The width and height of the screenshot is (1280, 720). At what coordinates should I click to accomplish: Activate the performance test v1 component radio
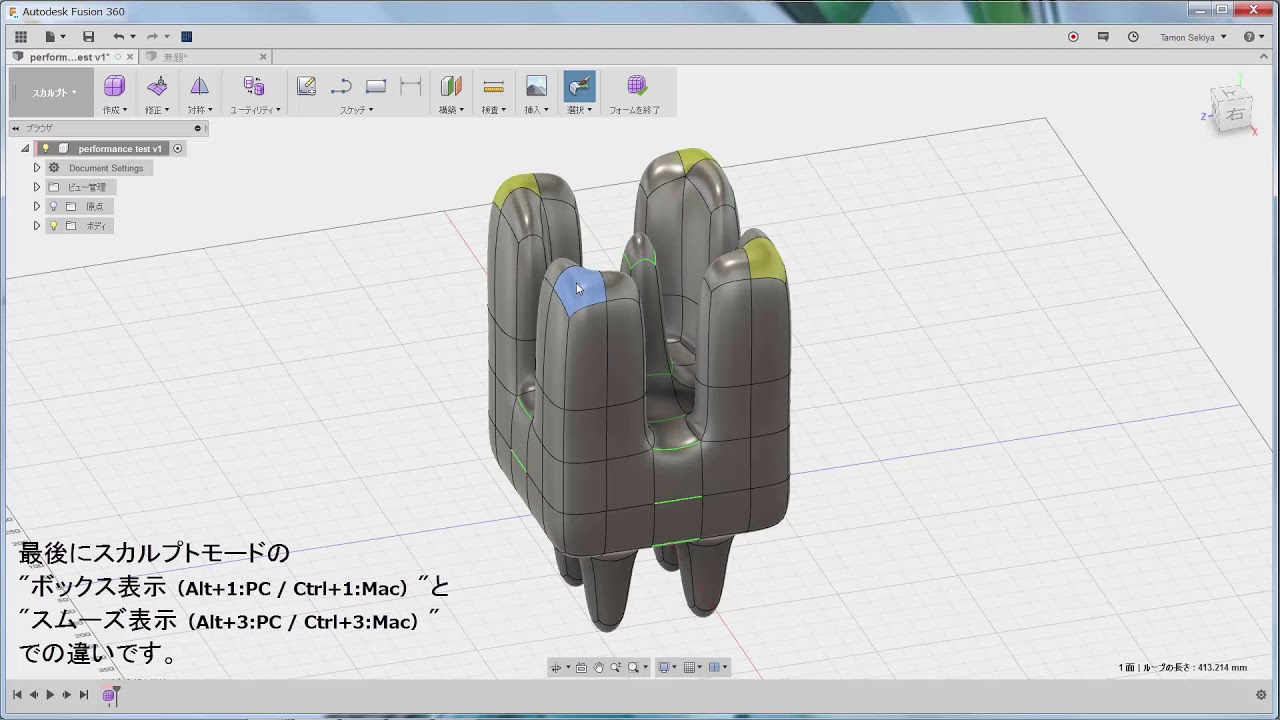pos(178,148)
